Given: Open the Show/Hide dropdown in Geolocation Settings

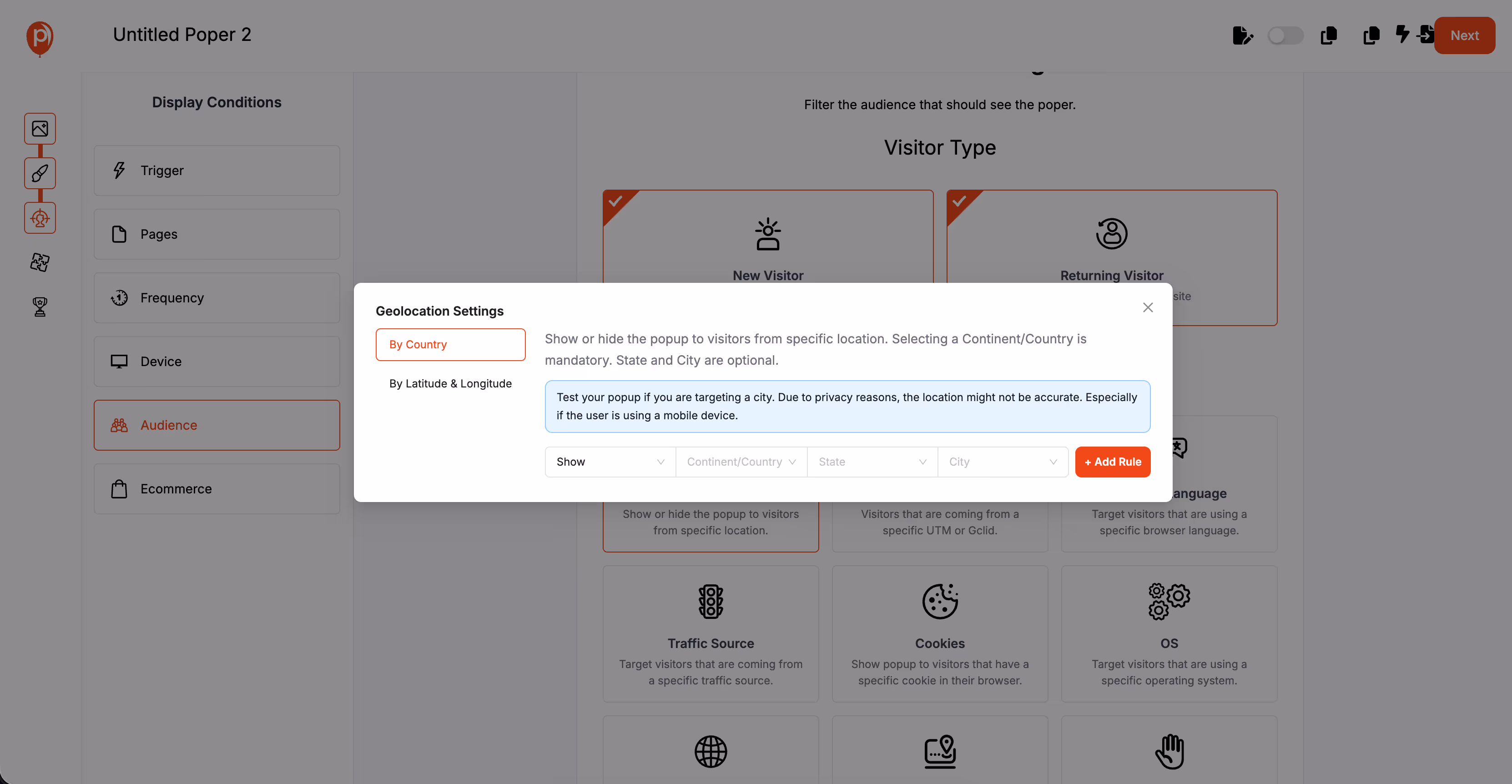Looking at the screenshot, I should [609, 462].
